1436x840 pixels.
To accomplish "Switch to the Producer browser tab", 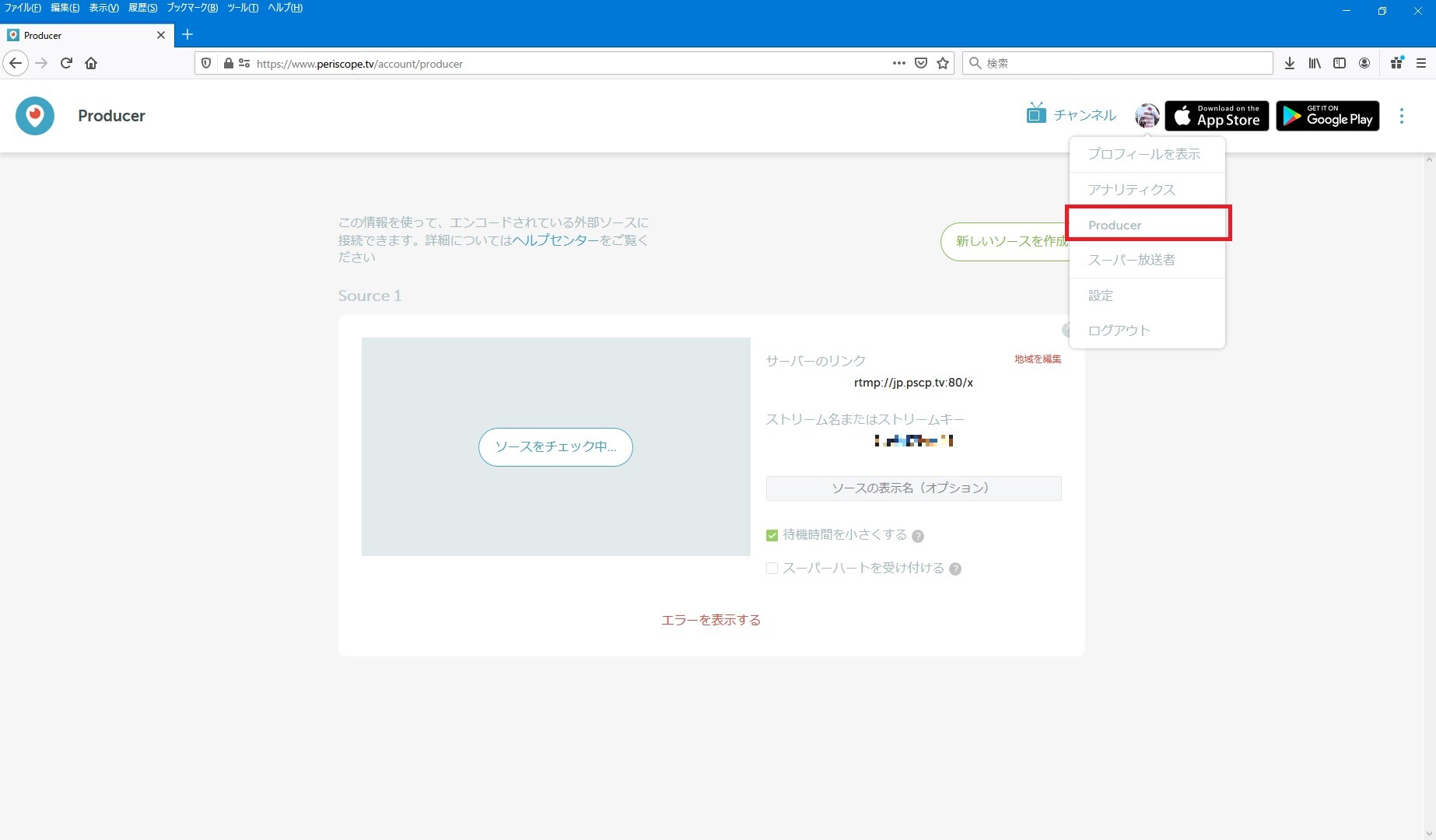I will click(86, 35).
